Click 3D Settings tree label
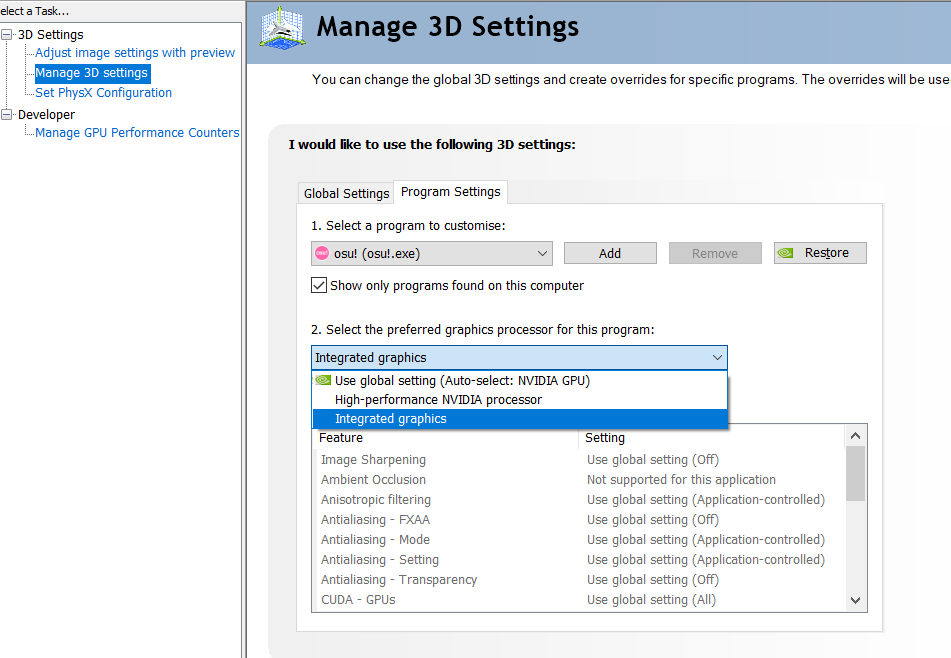This screenshot has height=658, width=951. 51,35
